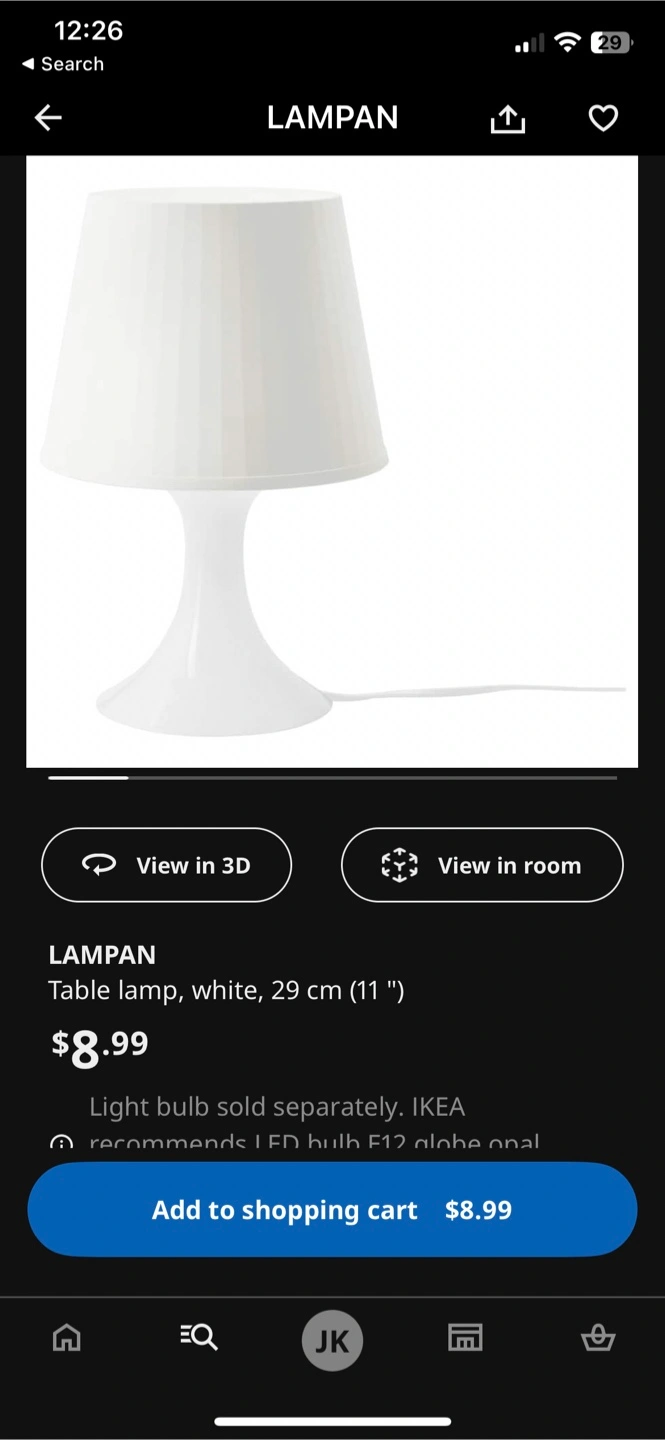This screenshot has width=665, height=1440.
Task: Open the JK profile avatar
Action: point(332,1341)
